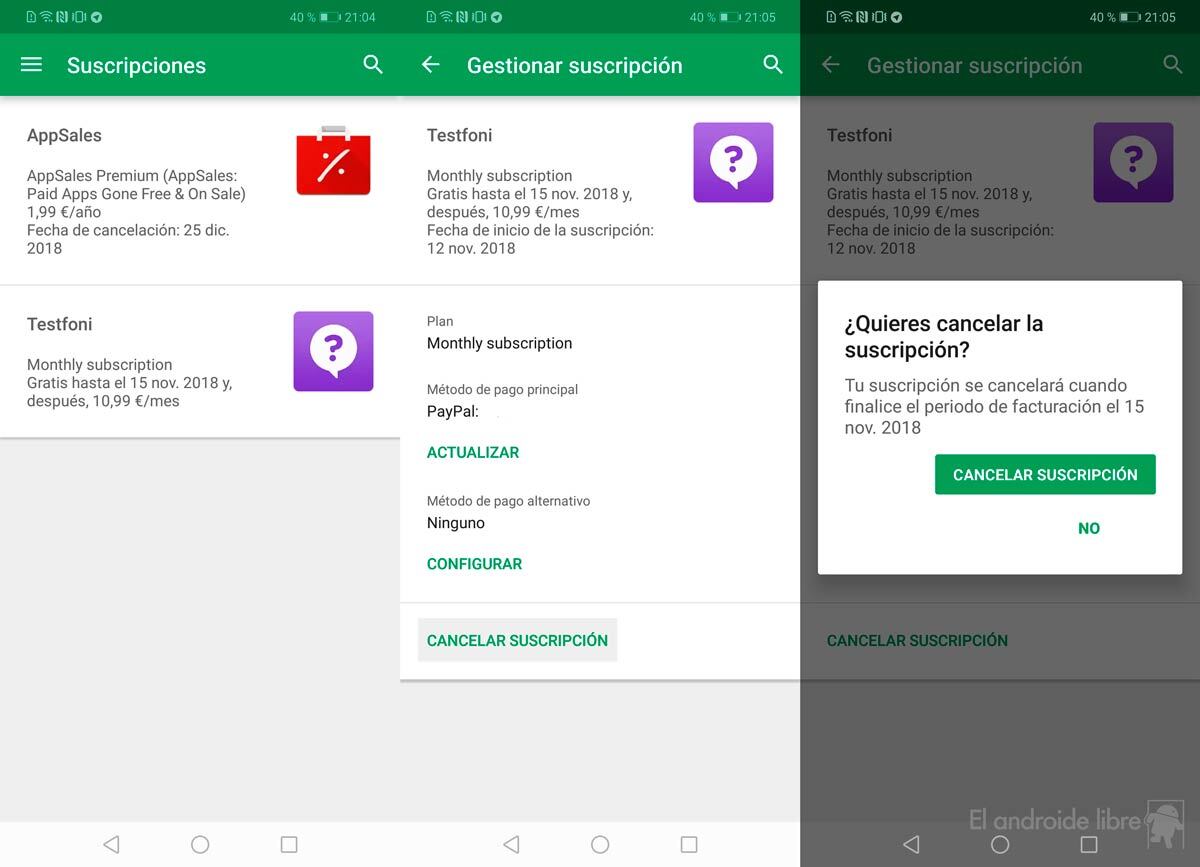Tap Android recents button on middle screen
This screenshot has height=867, width=1200.
pos(689,845)
